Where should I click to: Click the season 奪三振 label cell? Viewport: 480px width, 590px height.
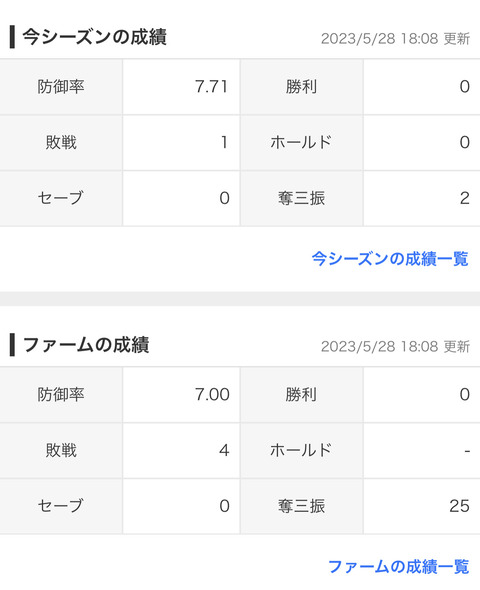click(x=302, y=198)
